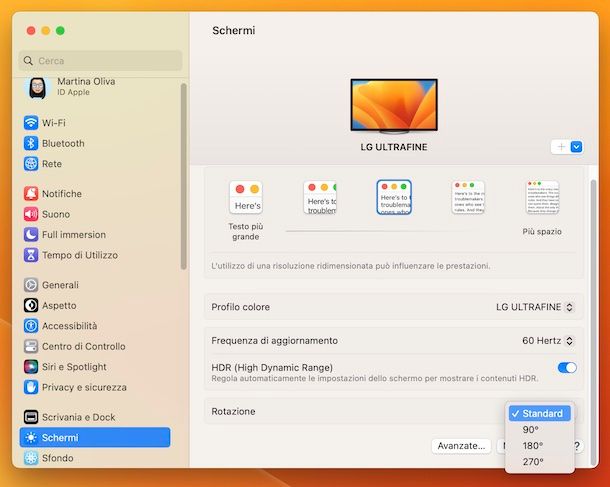Click the LG ULTRAFINE monitor preview

pyautogui.click(x=394, y=106)
